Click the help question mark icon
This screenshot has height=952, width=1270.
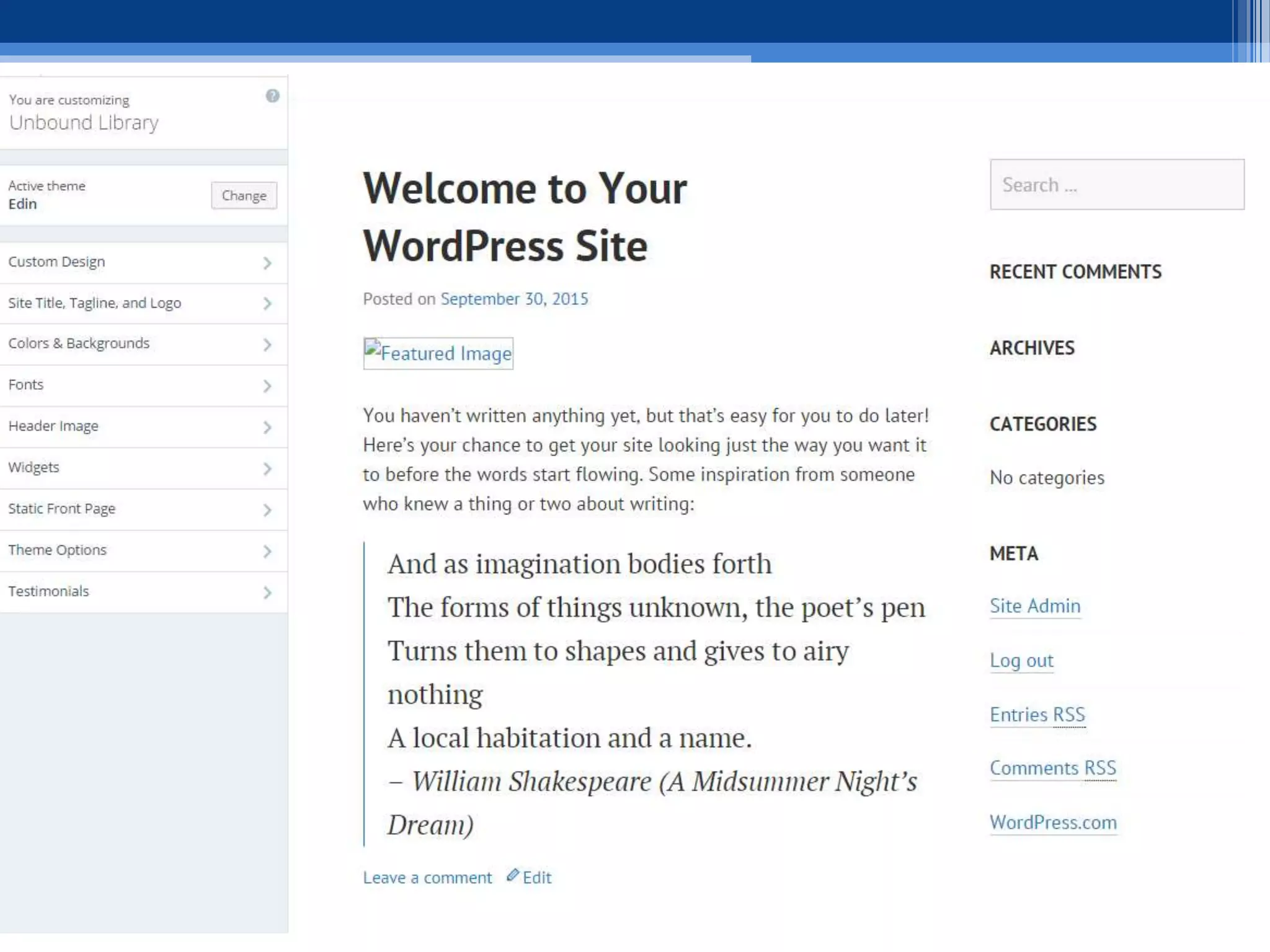click(x=272, y=96)
